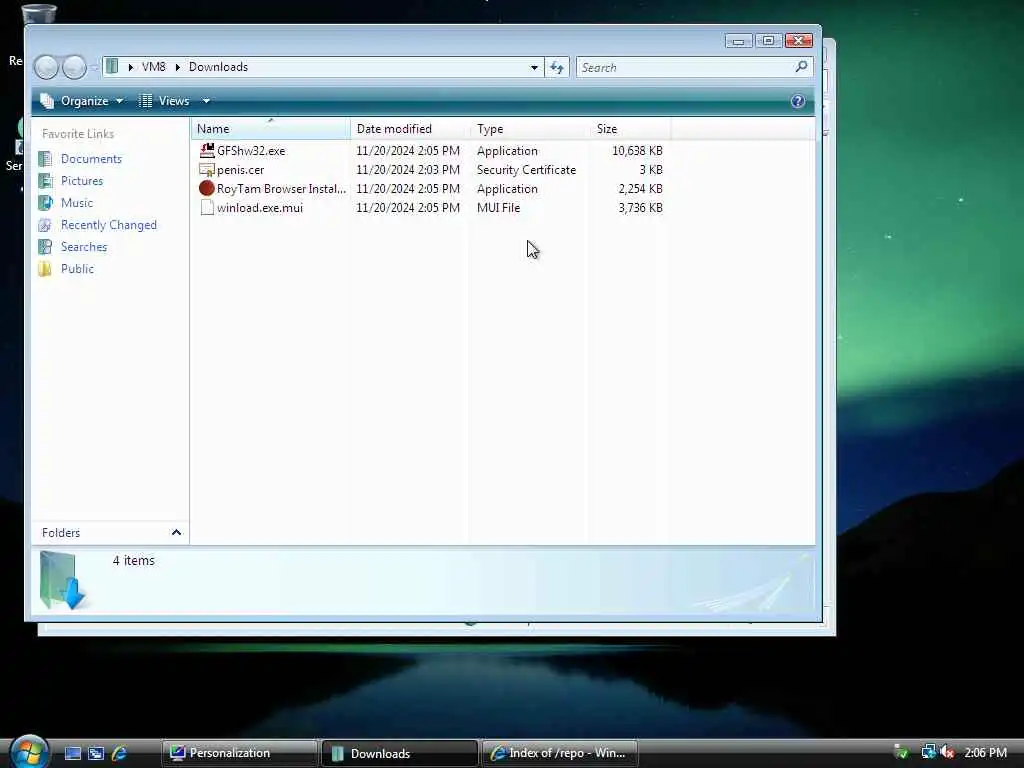Image resolution: width=1024 pixels, height=768 pixels.
Task: Select the file name penis.cer
Action: click(x=240, y=170)
